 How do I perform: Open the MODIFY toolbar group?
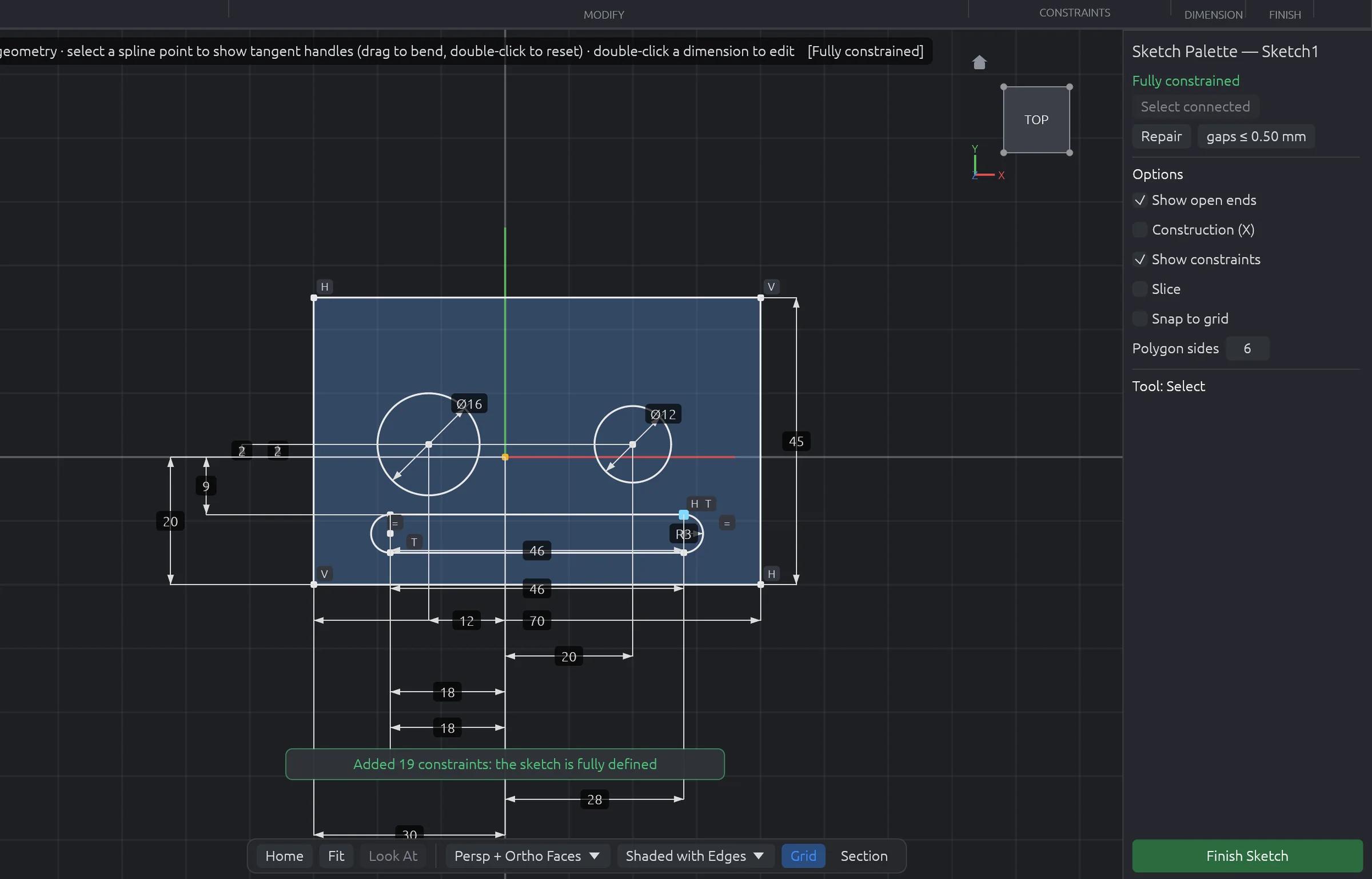coord(604,15)
